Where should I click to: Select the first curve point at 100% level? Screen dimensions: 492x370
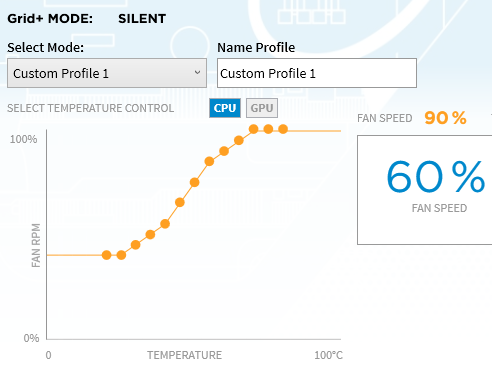[254, 129]
